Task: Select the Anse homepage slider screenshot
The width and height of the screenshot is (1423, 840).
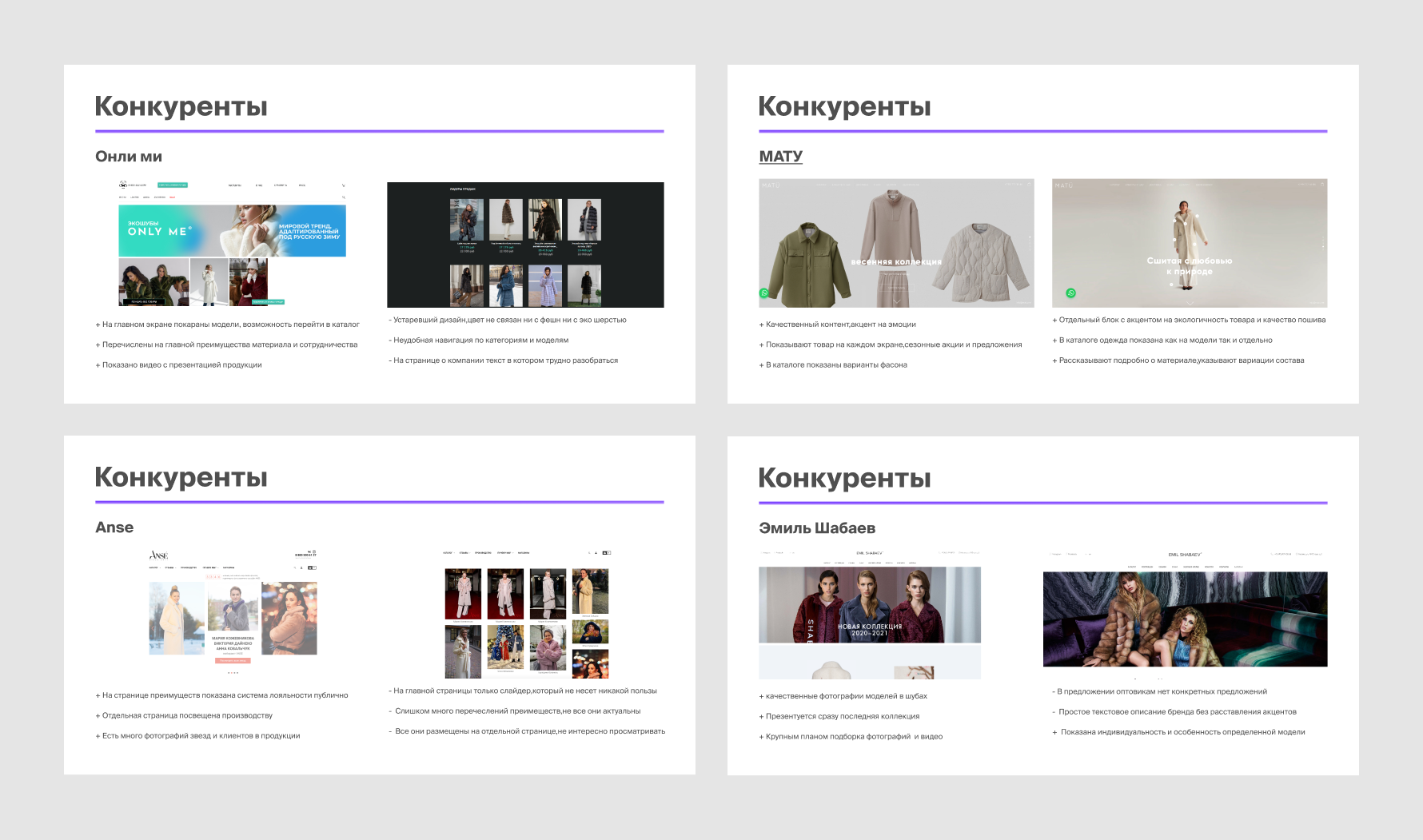Action: click(x=233, y=613)
